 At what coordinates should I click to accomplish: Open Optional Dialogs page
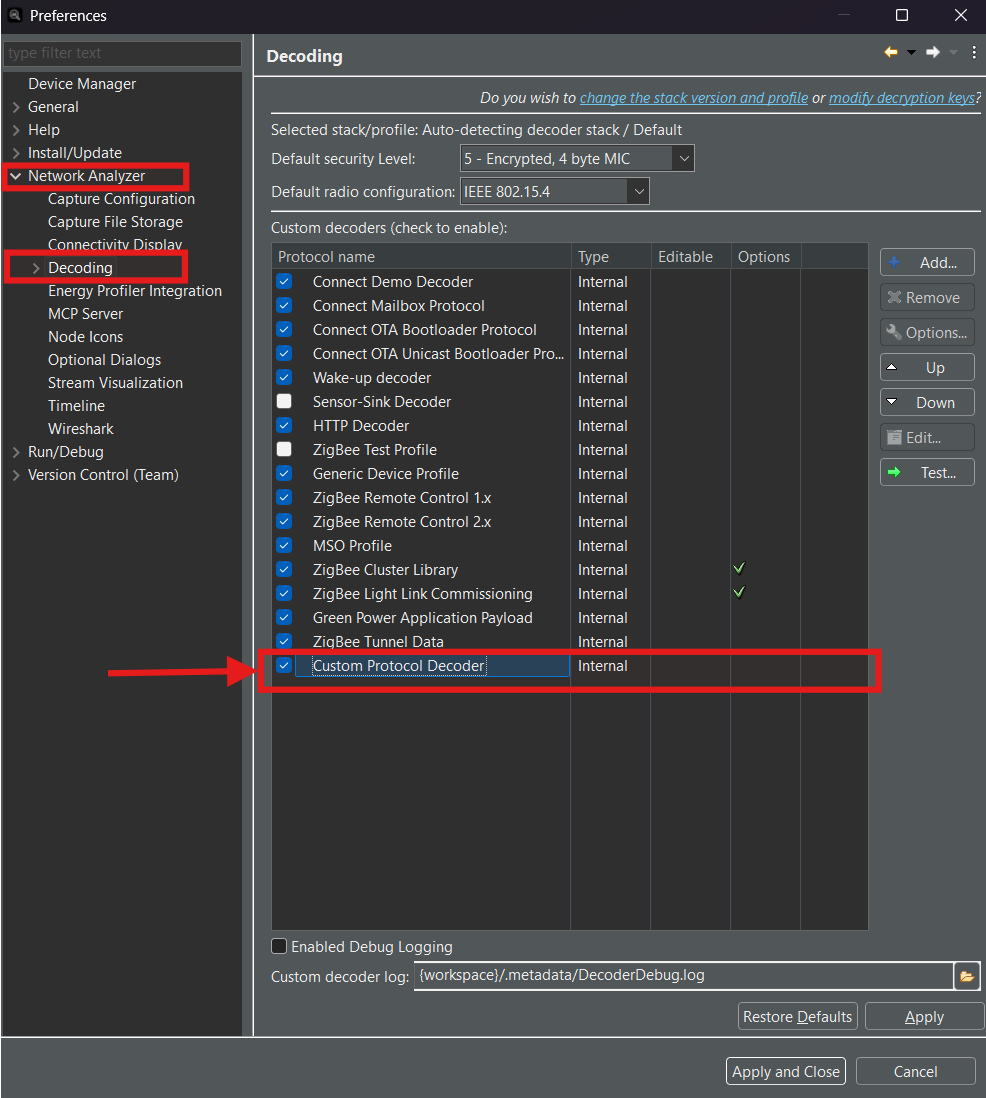pos(104,360)
